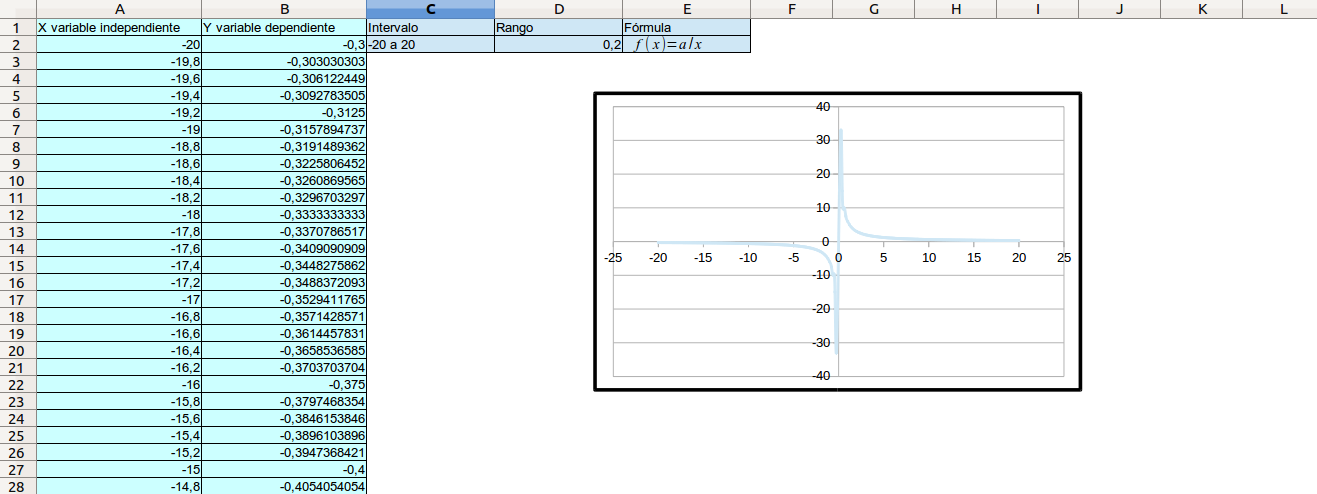Select cell containing '-20 a 20'
The width and height of the screenshot is (1317, 494).
(x=431, y=44)
